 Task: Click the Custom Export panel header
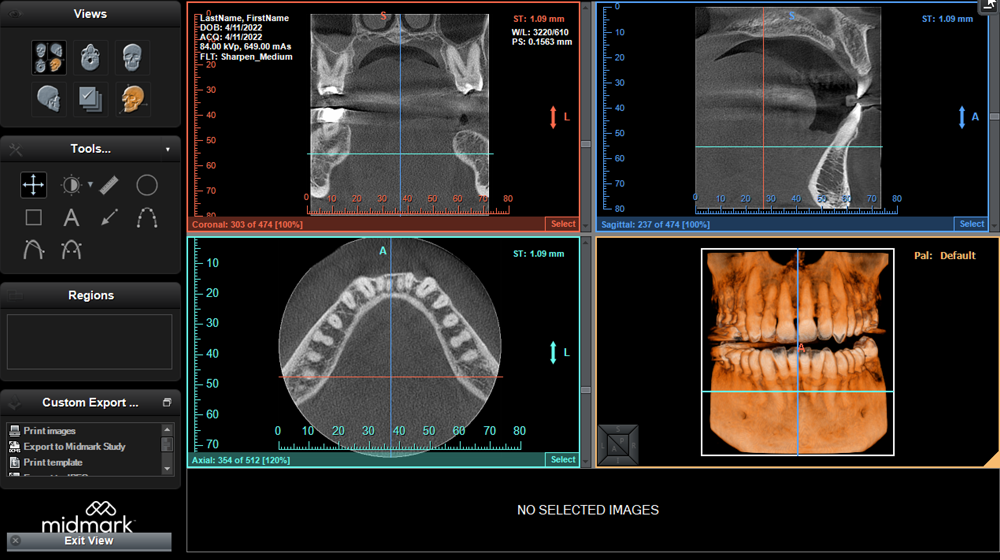[90, 402]
